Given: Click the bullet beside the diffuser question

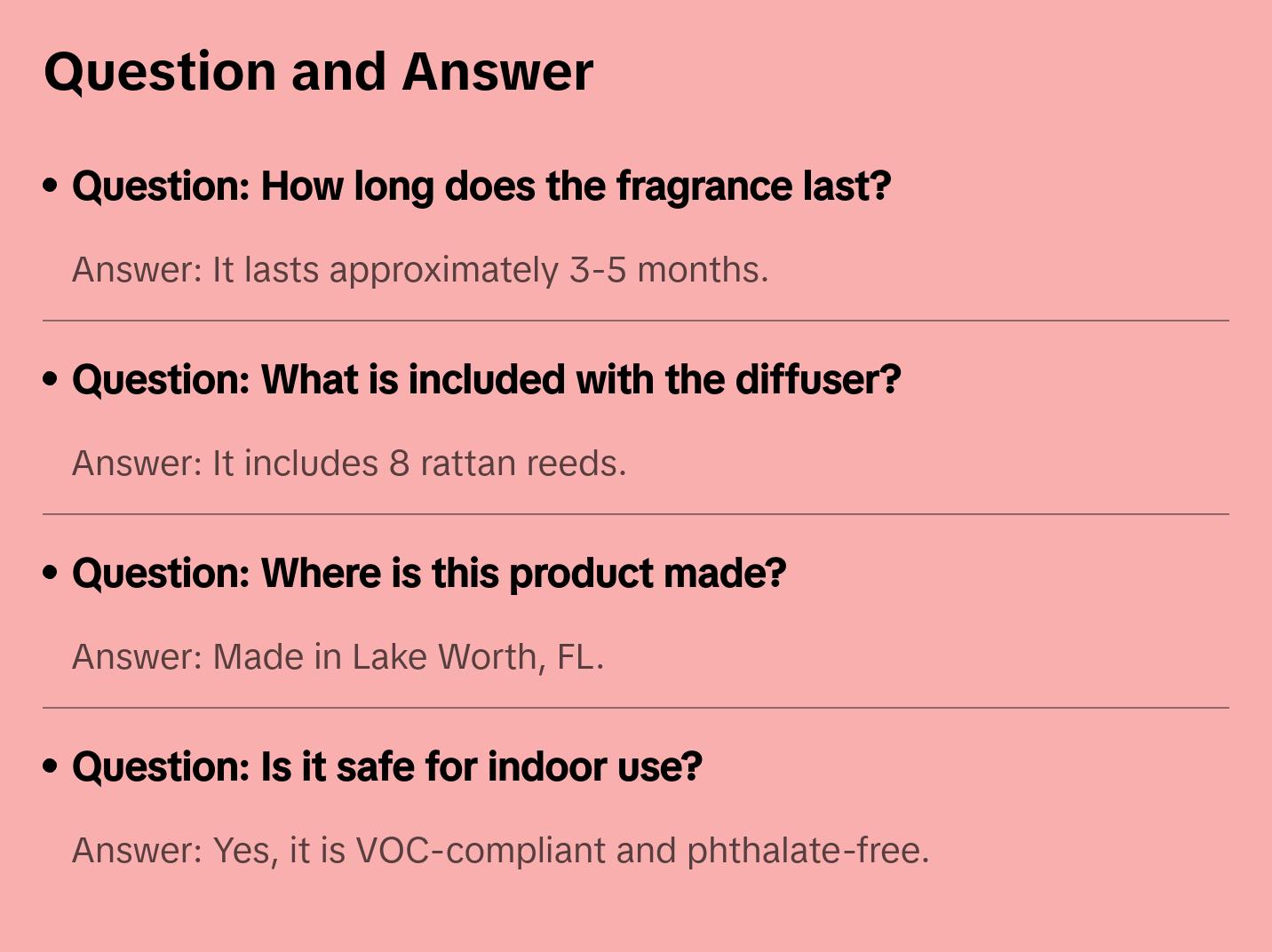Looking at the screenshot, I should click(51, 379).
